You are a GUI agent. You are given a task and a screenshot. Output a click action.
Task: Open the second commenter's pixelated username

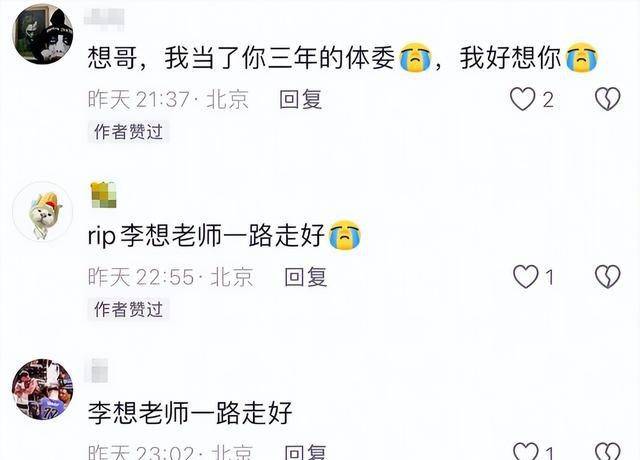(104, 195)
